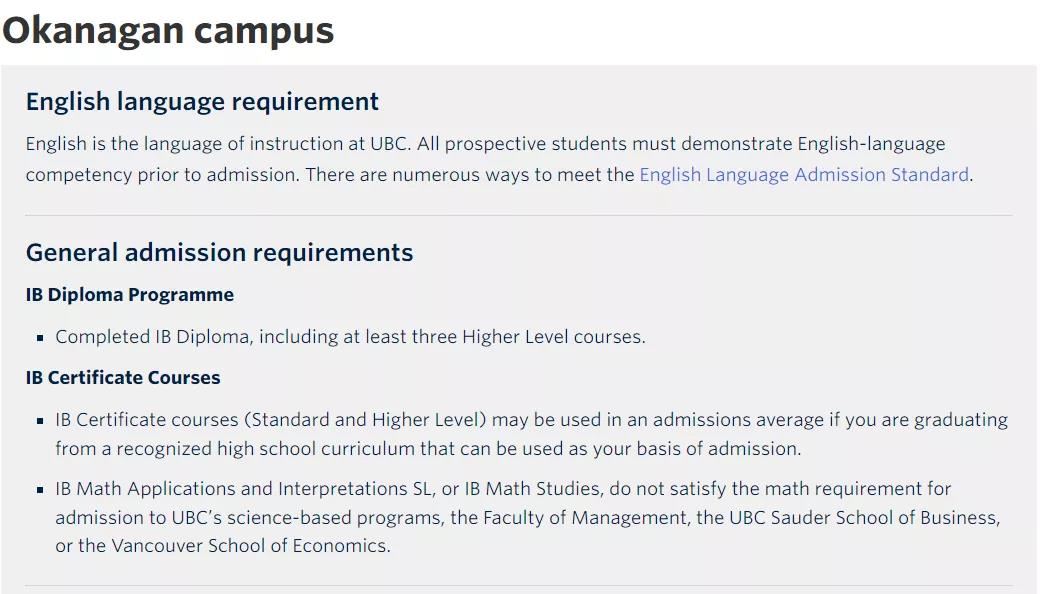Click the bullet marker before IB Math Applications
This screenshot has height=594, width=1040.
40,491
